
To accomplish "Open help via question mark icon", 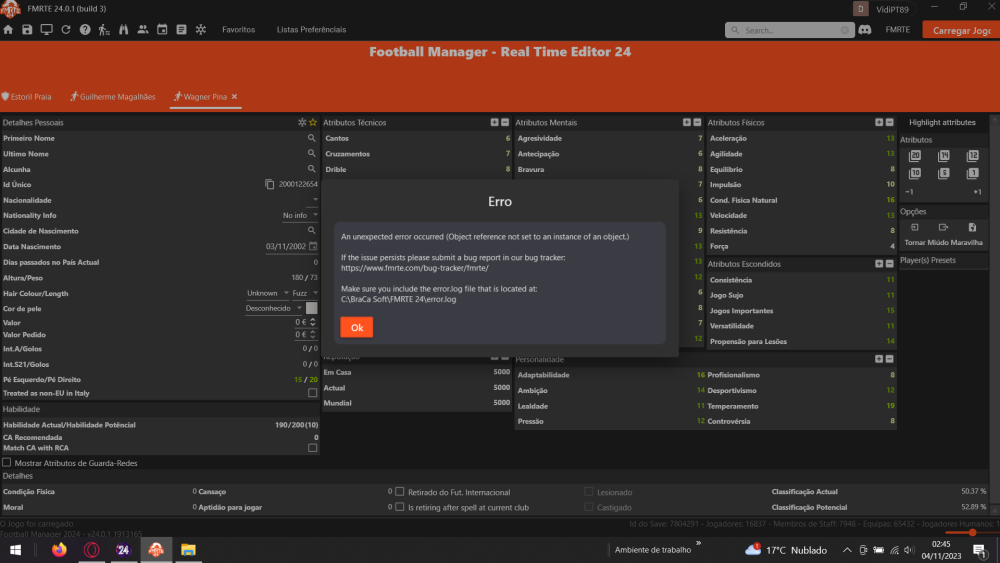I will (x=85, y=29).
